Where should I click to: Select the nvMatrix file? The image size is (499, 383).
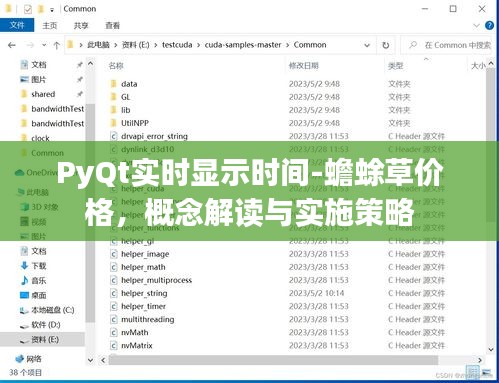(137, 345)
